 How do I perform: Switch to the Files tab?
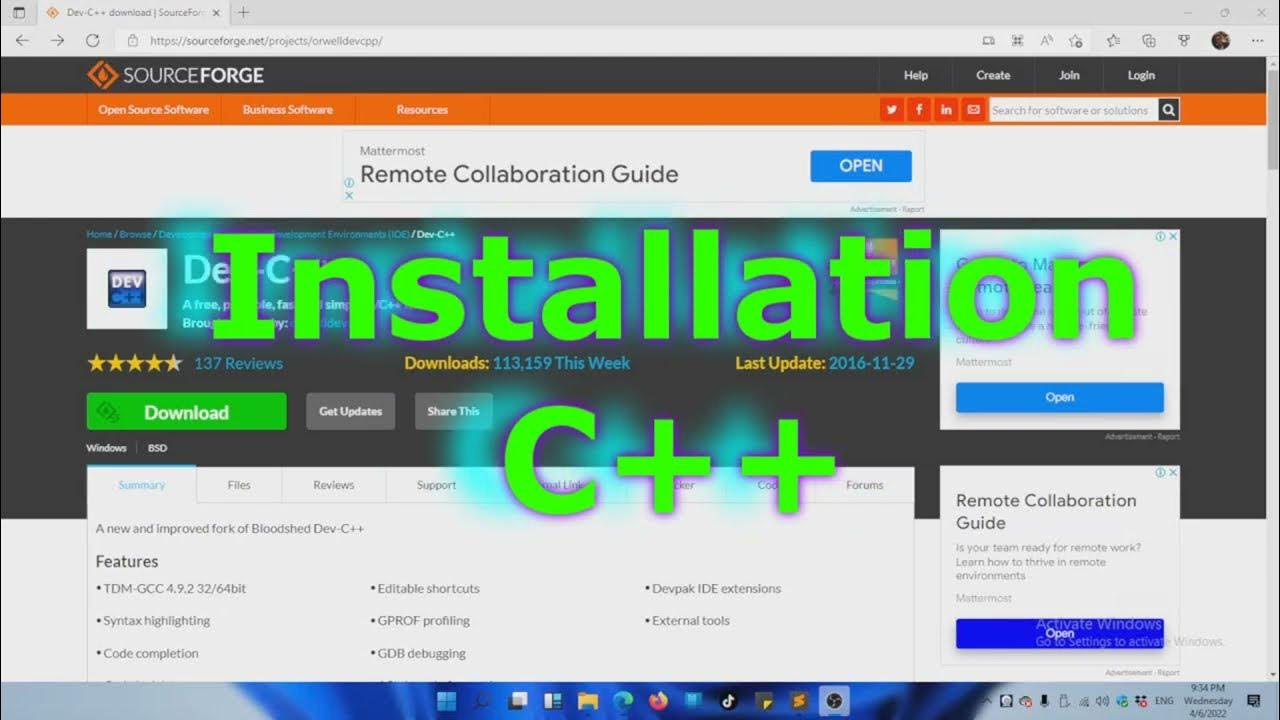tap(239, 485)
